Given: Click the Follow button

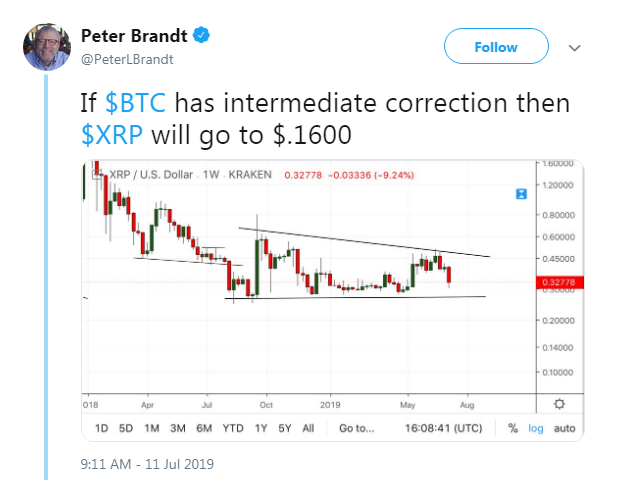Looking at the screenshot, I should [x=496, y=47].
